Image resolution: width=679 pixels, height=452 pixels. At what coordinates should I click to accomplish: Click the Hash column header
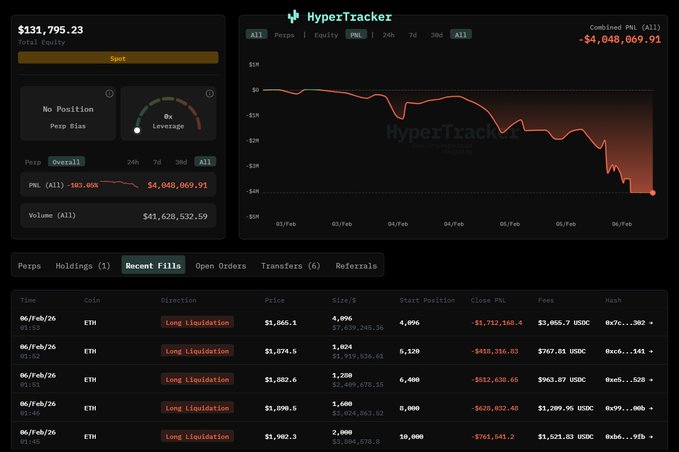pos(613,300)
